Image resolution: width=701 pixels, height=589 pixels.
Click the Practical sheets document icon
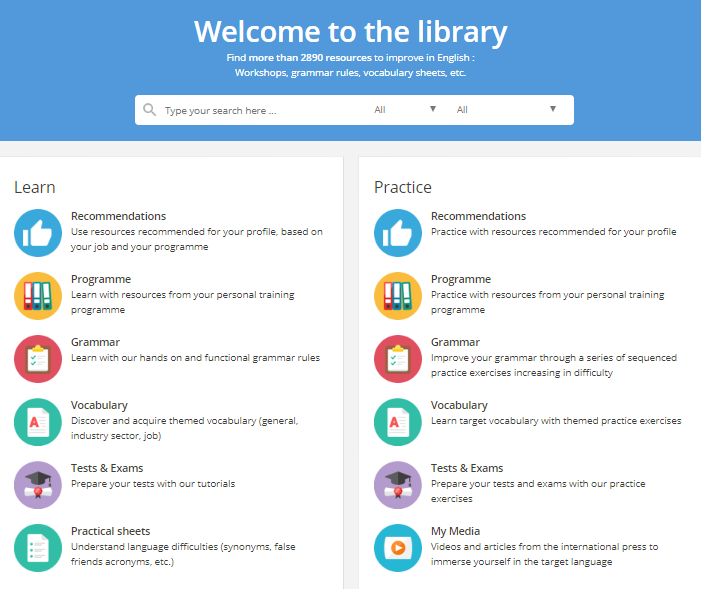point(38,548)
